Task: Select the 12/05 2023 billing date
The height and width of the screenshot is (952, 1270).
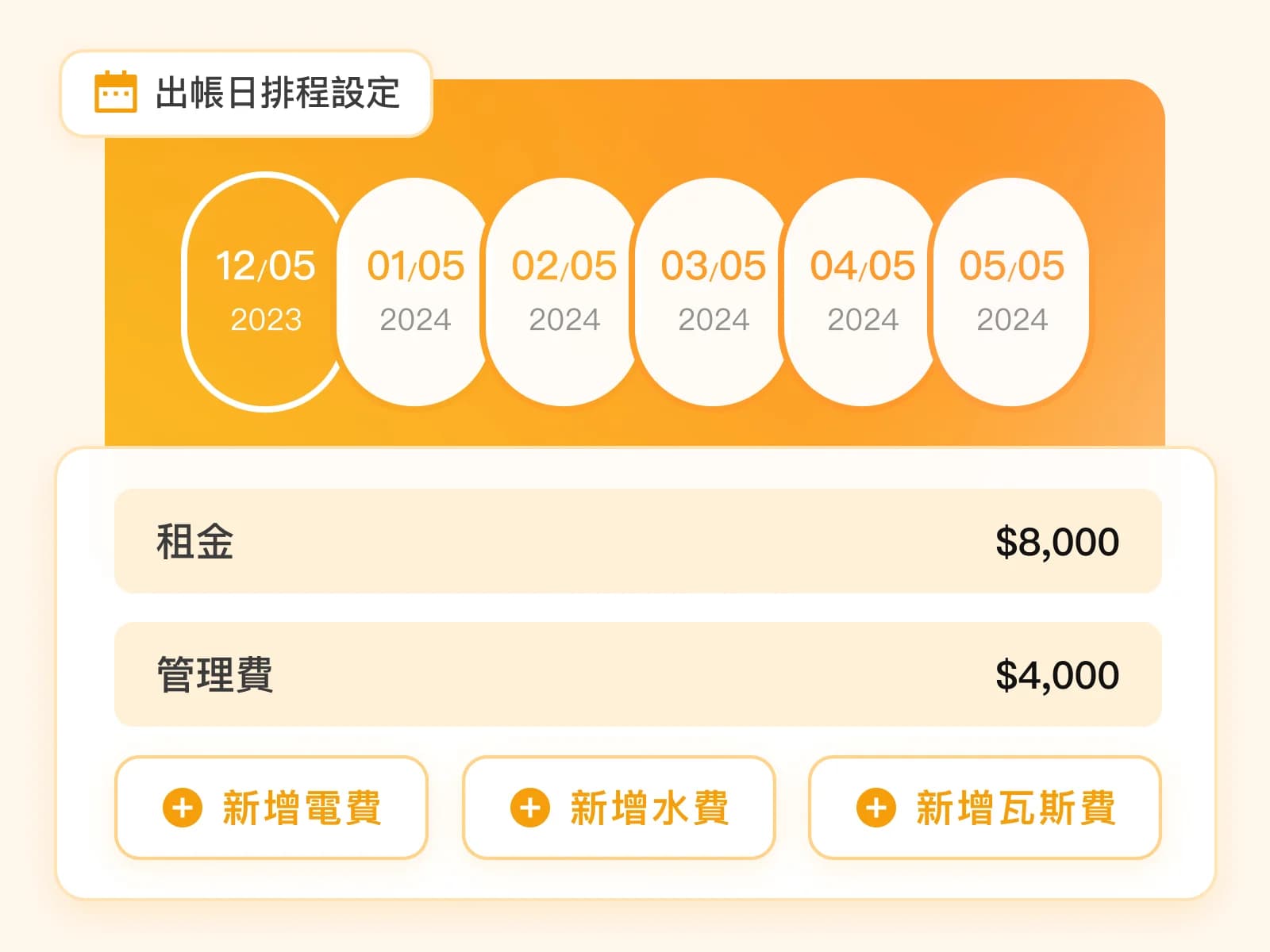Action: (x=265, y=291)
